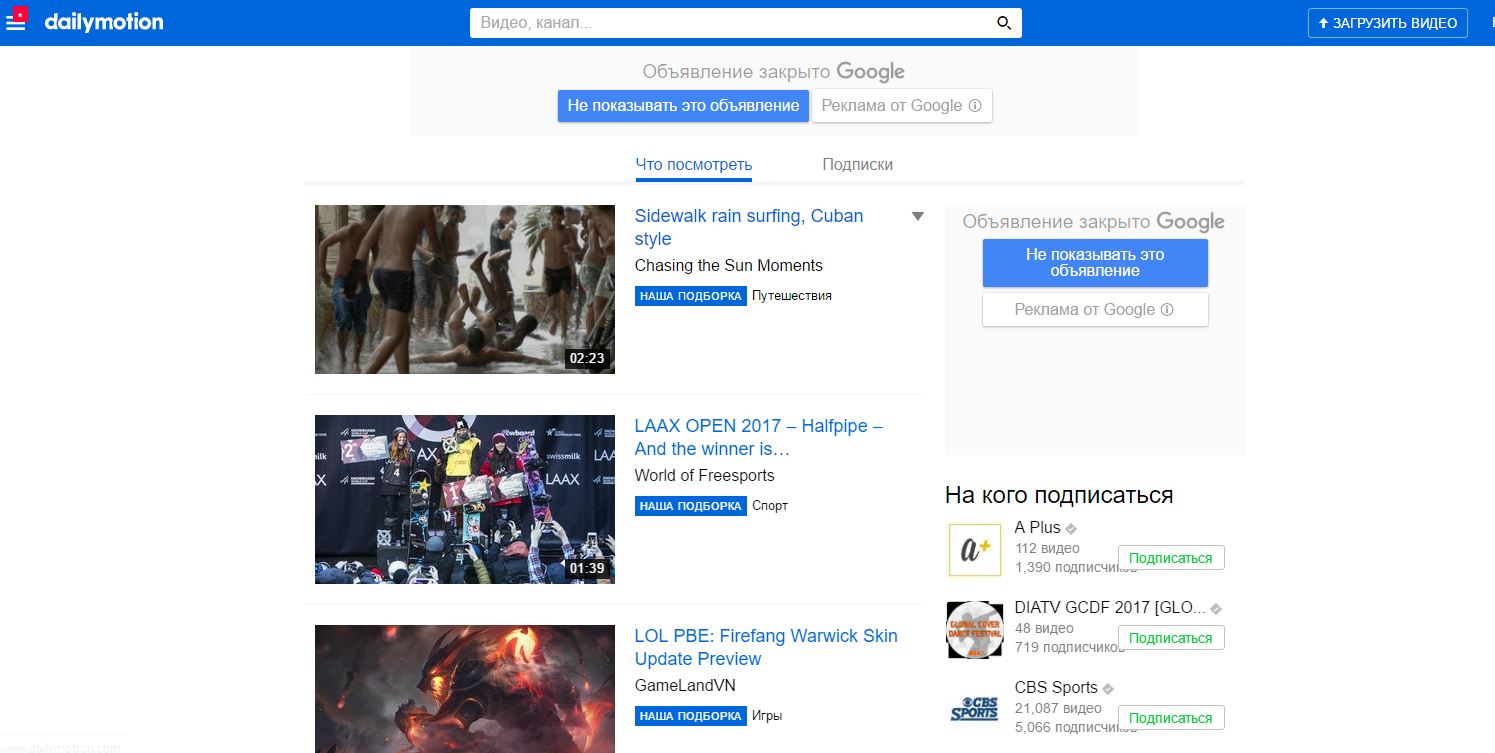Viewport: 1495px width, 753px height.
Task: Click the search magnifier icon
Action: point(1004,23)
